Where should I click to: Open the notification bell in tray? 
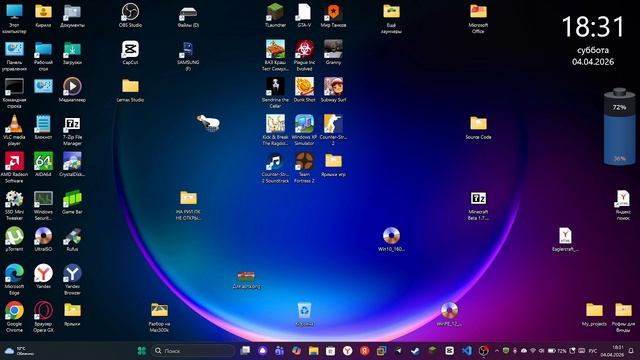(631, 351)
